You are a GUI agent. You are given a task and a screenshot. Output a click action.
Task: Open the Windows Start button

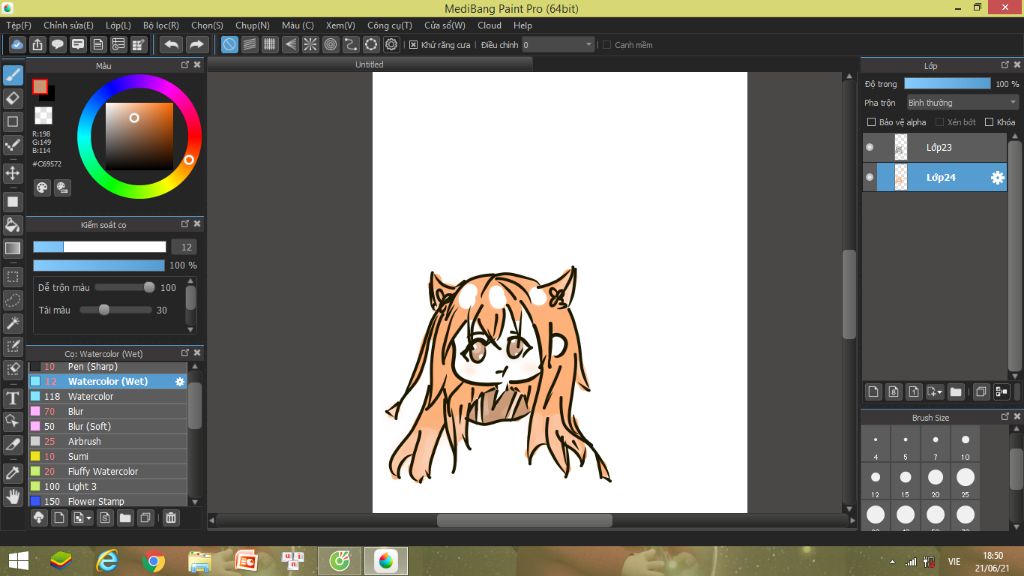[x=18, y=561]
